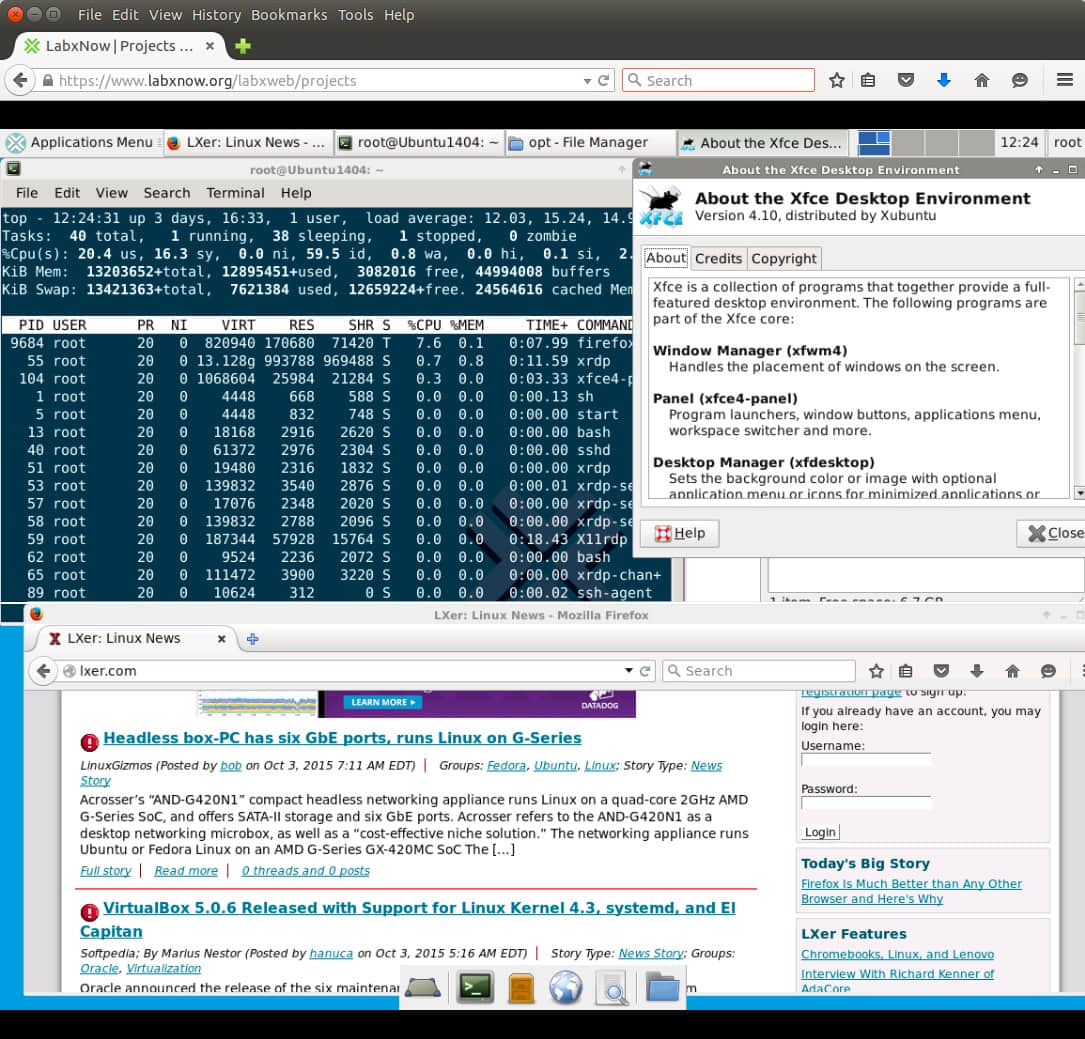Screen dimensions: 1085x1039
Task: Switch to the Credits tab in About Xfce
Action: point(718,258)
